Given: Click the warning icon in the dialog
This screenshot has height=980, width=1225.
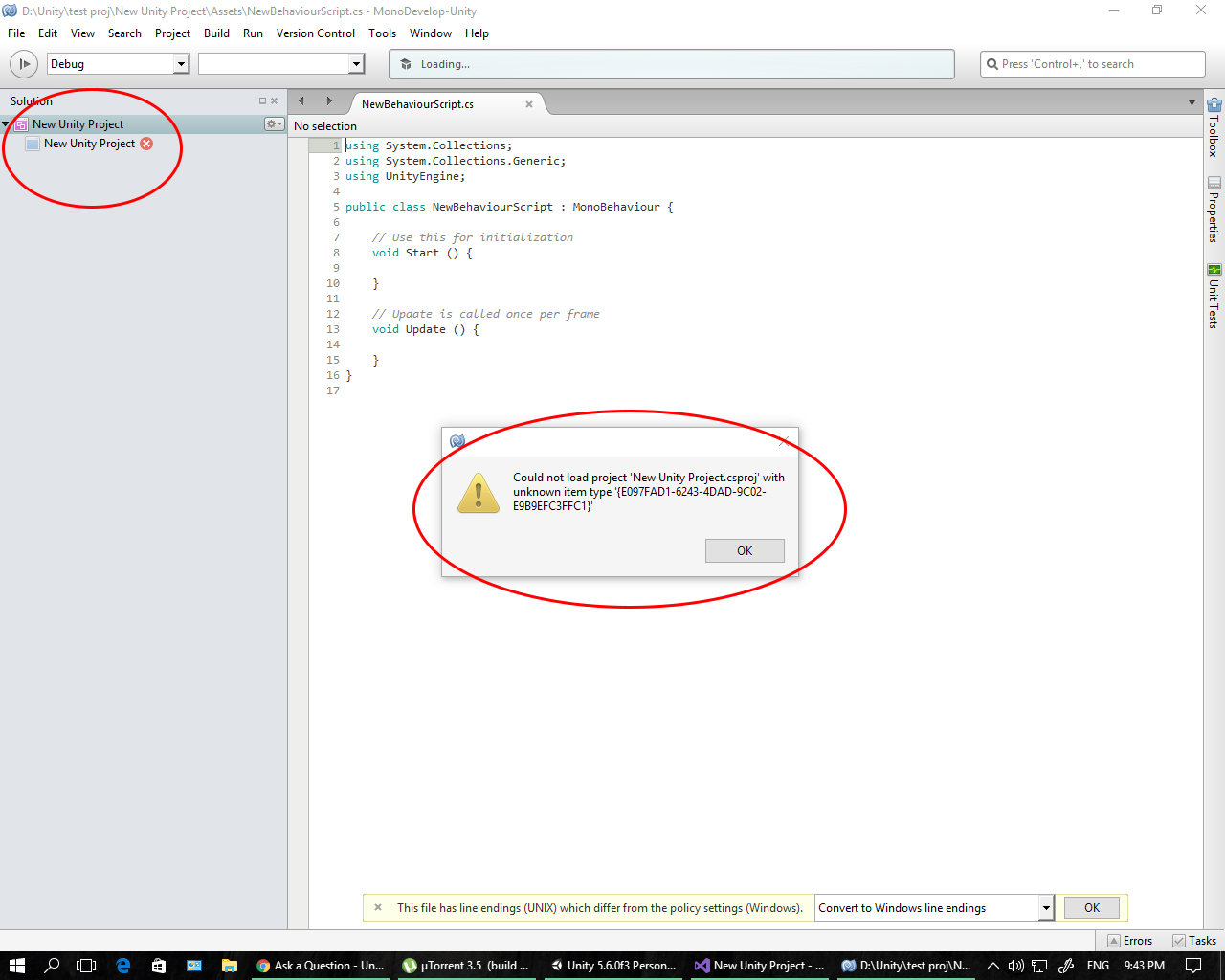Looking at the screenshot, I should pos(479,492).
